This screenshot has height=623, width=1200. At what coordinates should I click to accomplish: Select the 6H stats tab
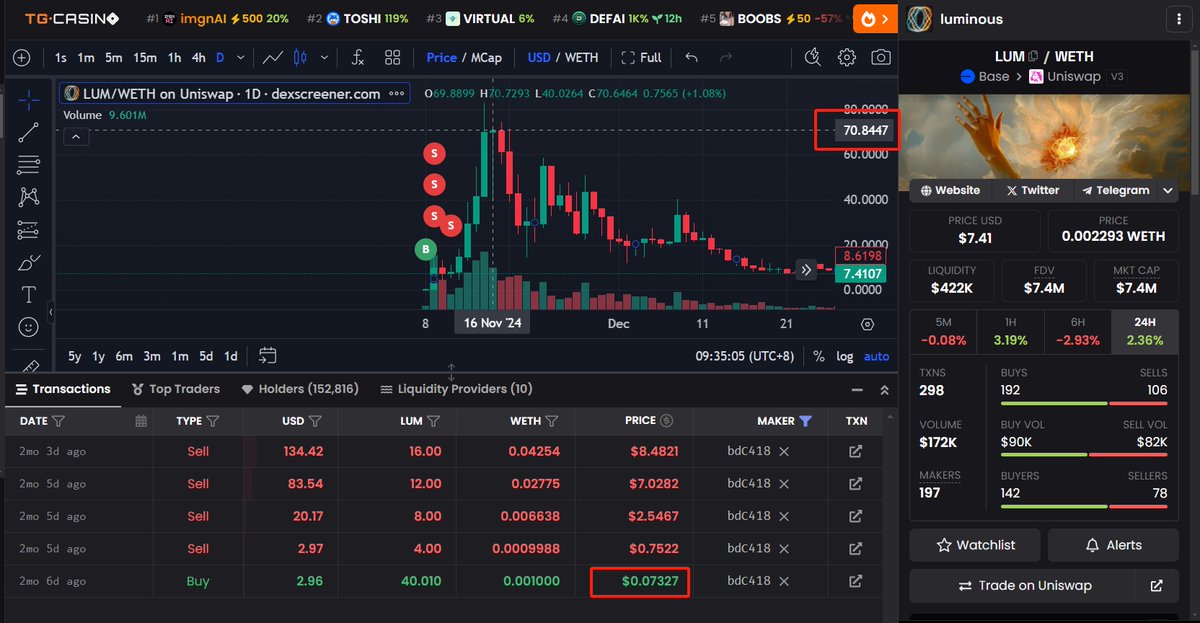(1077, 332)
